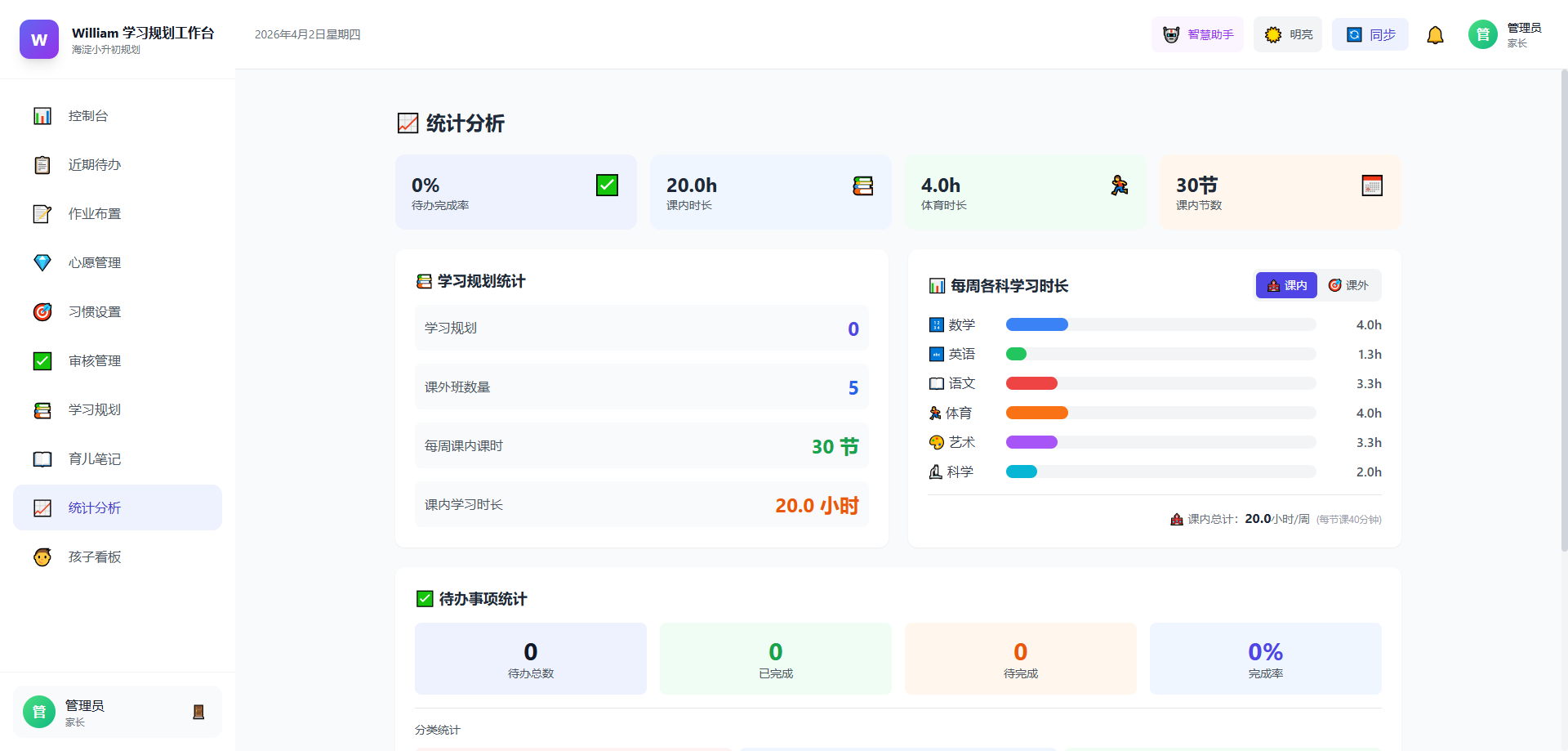The image size is (1568, 751).
Task: Click the 习惯设置 target icon
Action: [42, 312]
